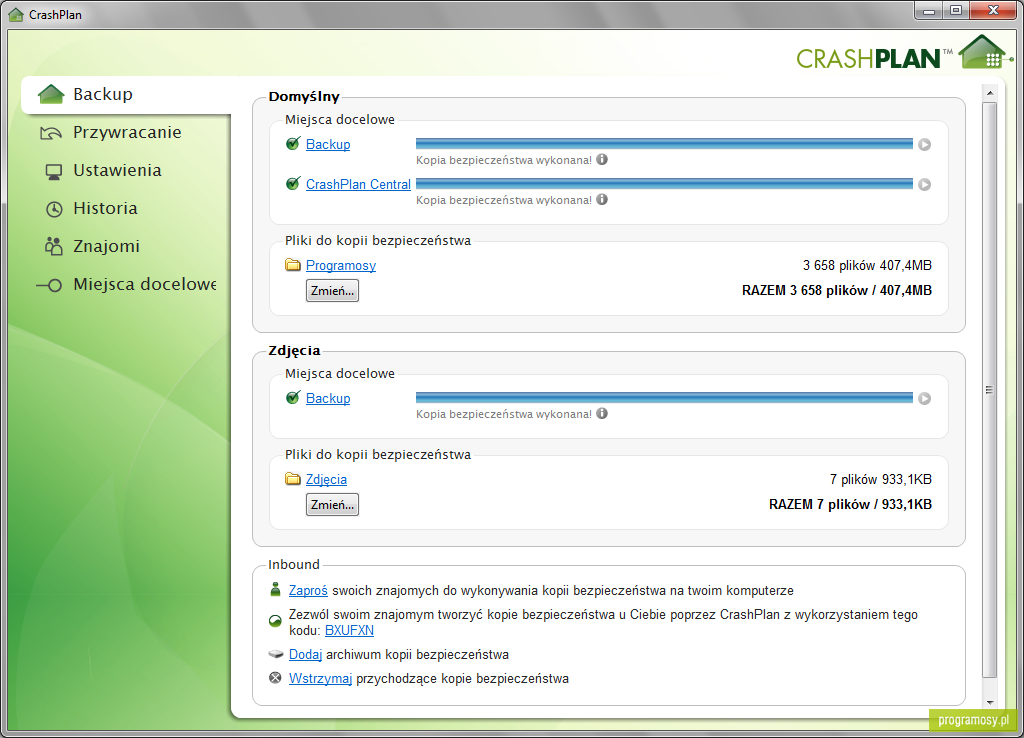Click the Zaproś link to invite friends

point(308,590)
